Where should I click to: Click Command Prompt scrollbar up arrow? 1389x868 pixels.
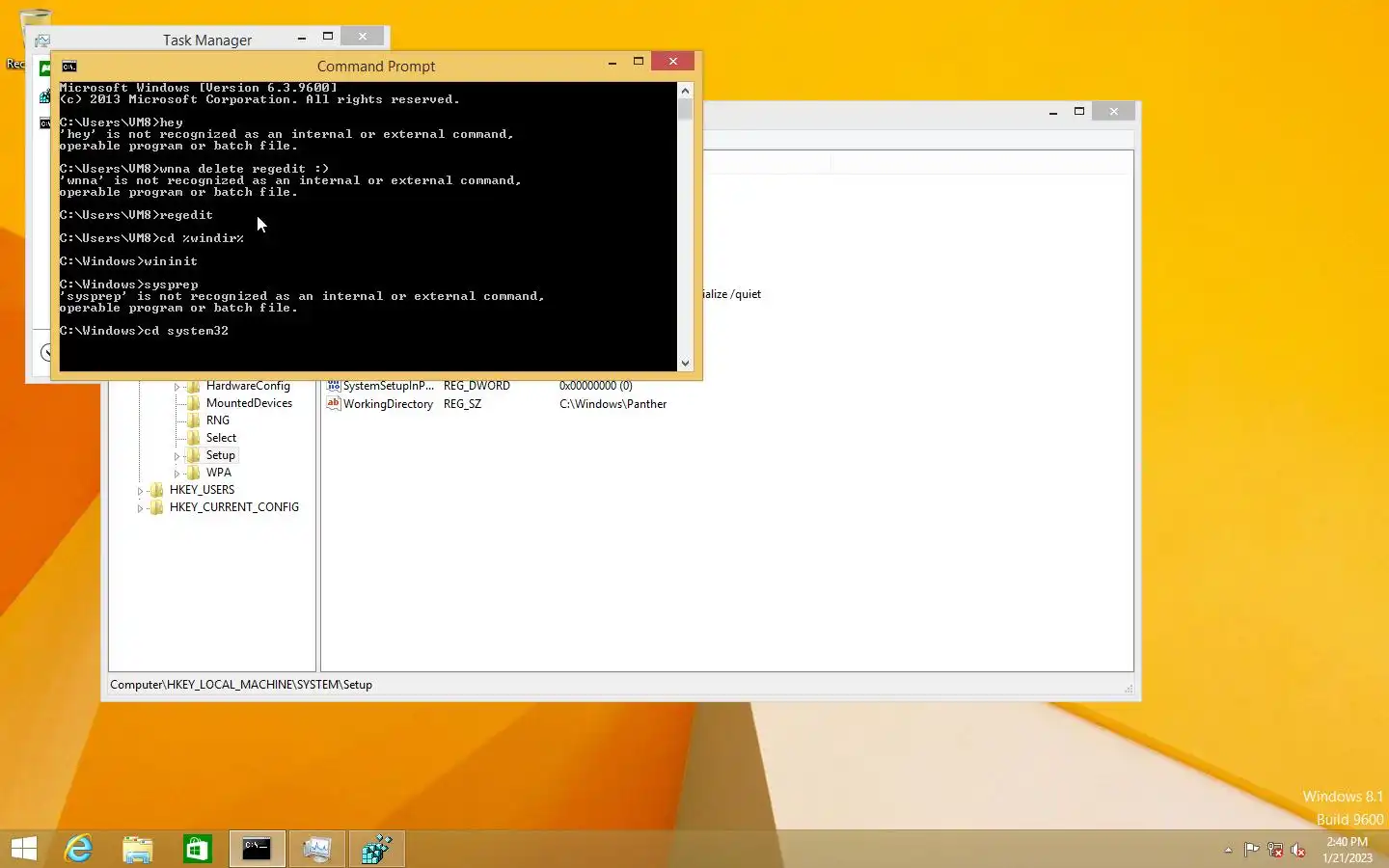pyautogui.click(x=686, y=91)
